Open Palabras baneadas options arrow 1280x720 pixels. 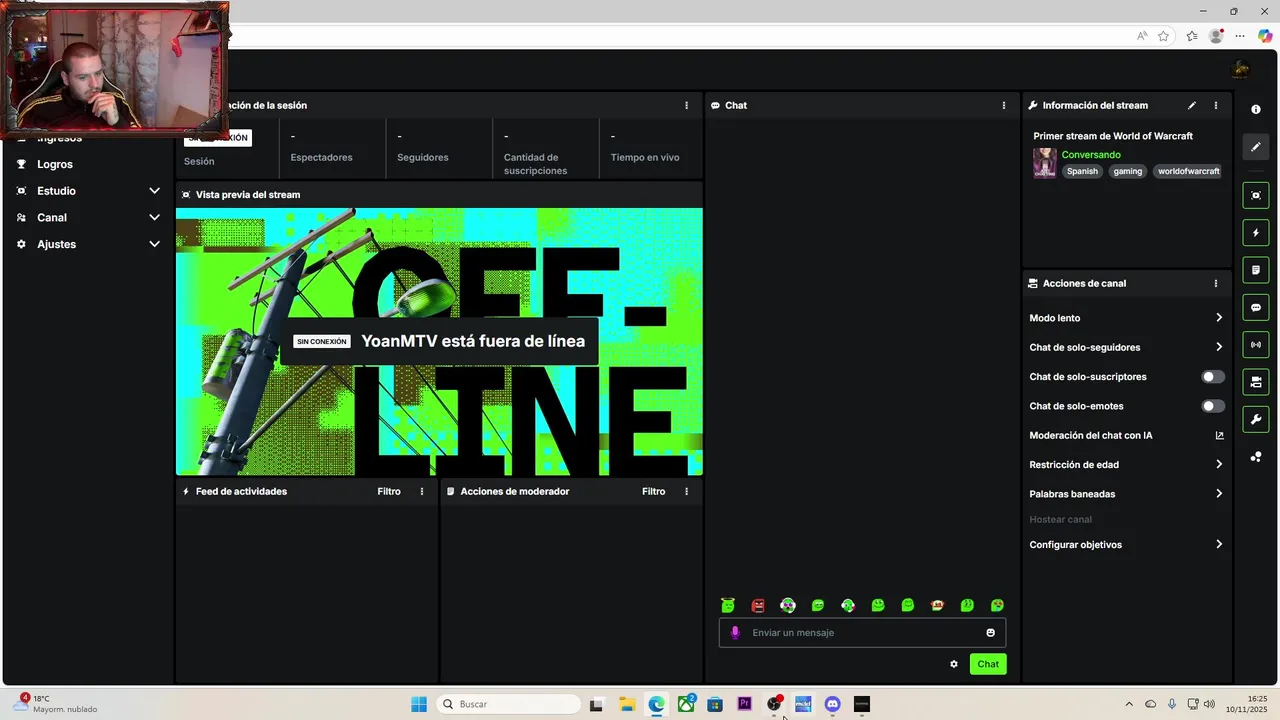[1219, 494]
